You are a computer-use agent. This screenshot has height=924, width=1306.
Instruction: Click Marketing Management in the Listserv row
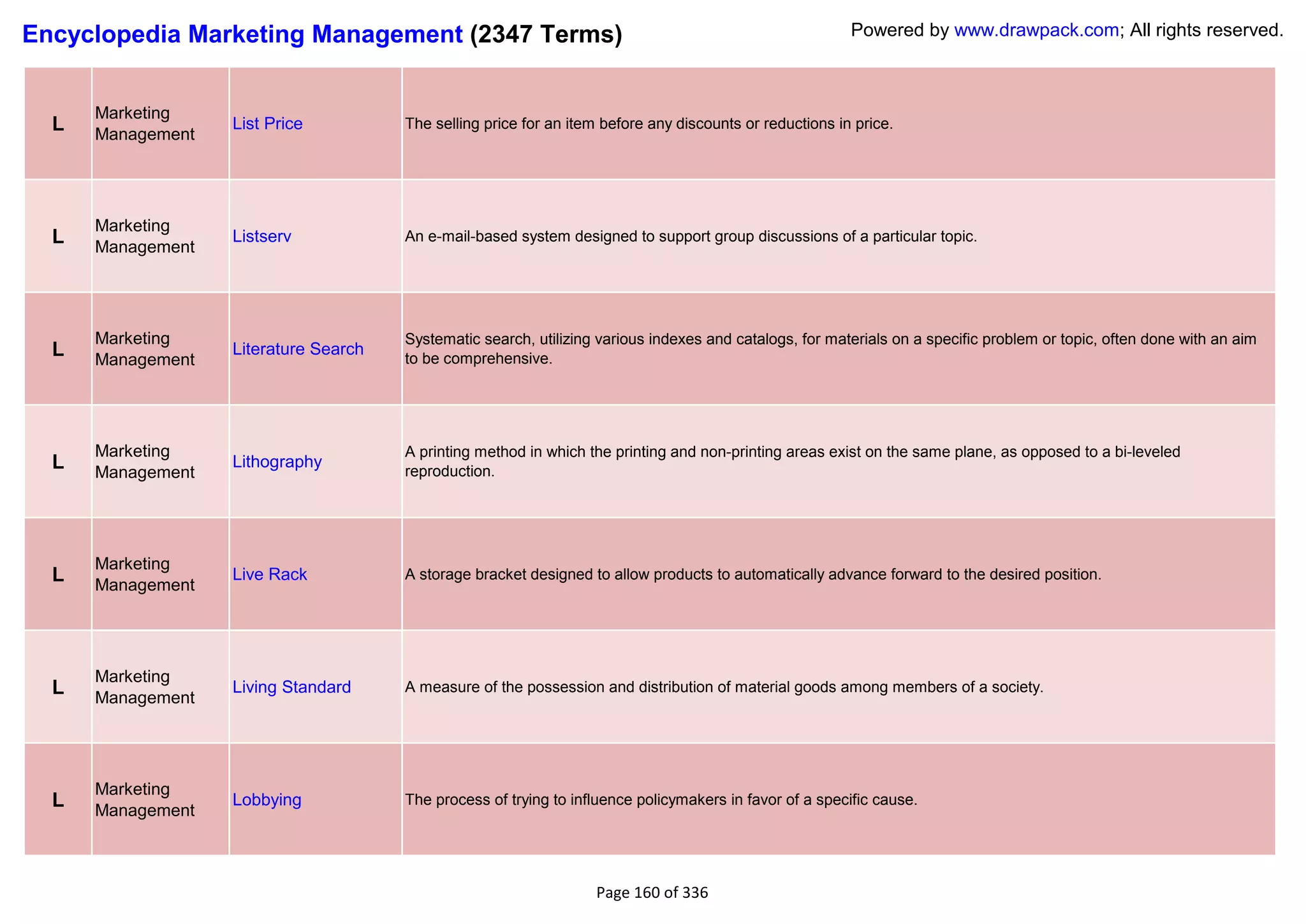click(x=145, y=237)
